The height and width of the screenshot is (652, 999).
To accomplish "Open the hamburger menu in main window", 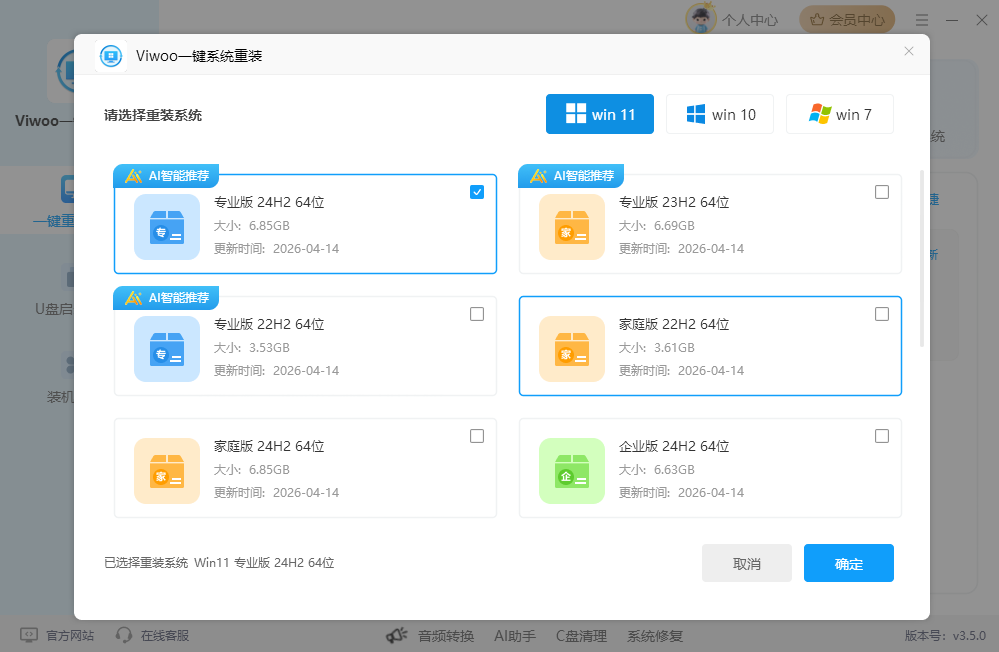I will click(922, 20).
